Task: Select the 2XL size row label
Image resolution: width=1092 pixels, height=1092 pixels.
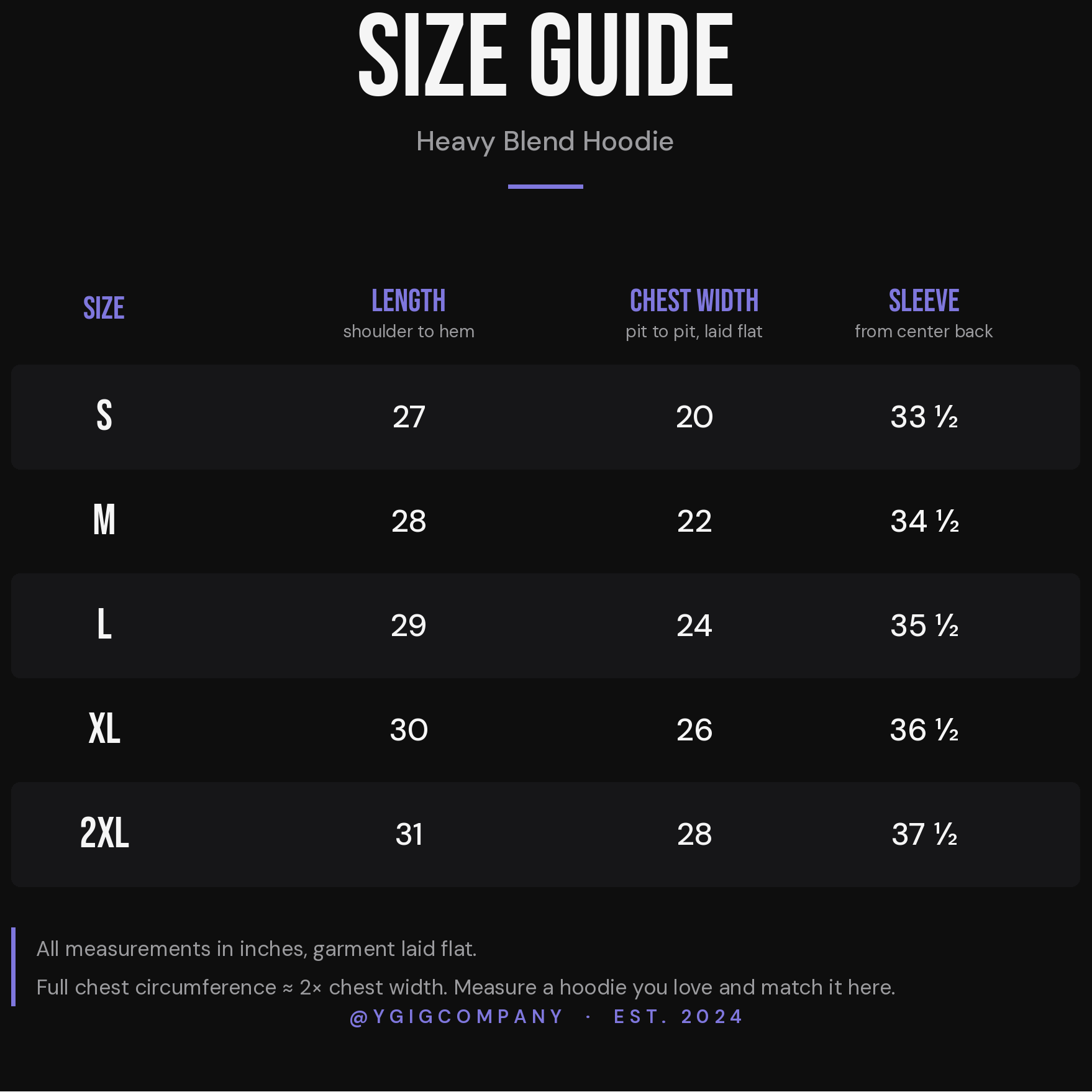Action: coord(104,833)
